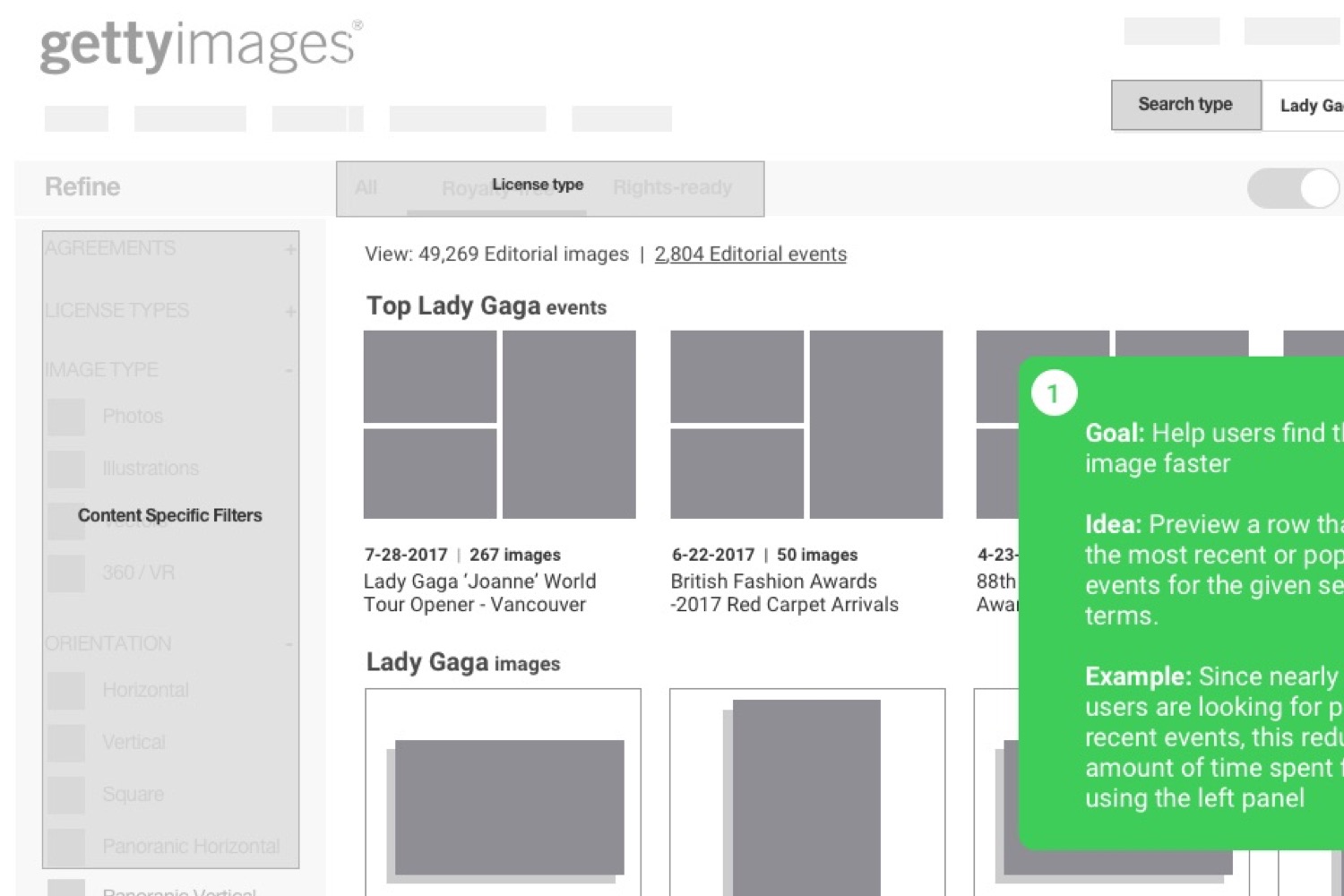This screenshot has height=896, width=1344.
Task: Expand the LICENSE TYPES filter section
Action: click(x=290, y=311)
